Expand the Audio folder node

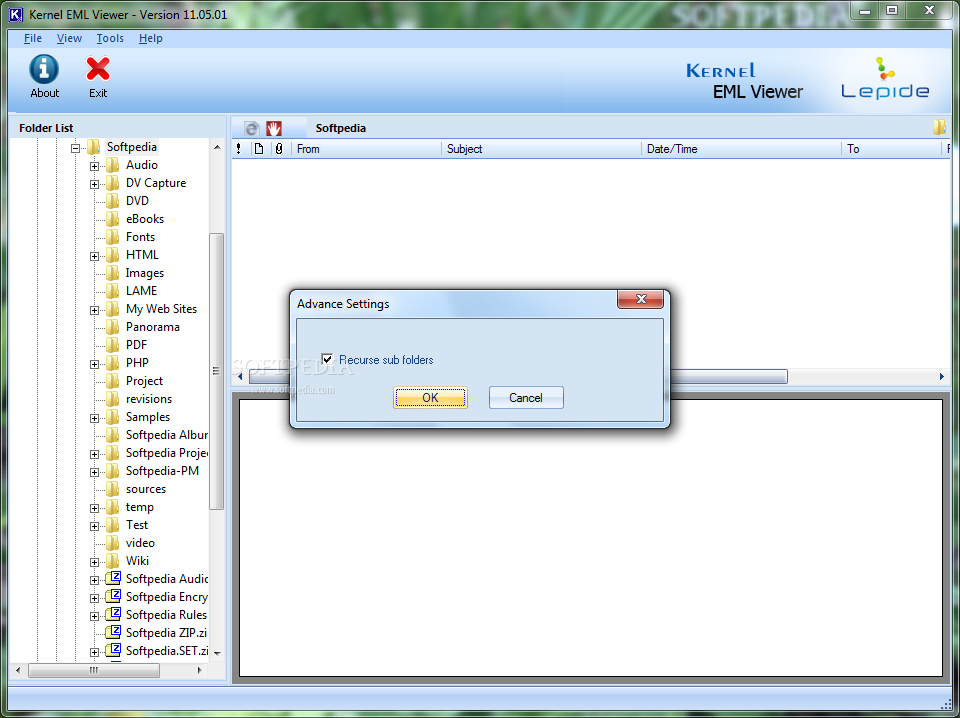pos(94,166)
